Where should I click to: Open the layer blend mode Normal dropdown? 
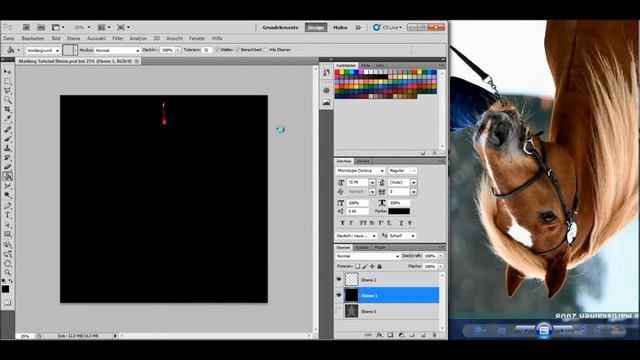point(368,256)
